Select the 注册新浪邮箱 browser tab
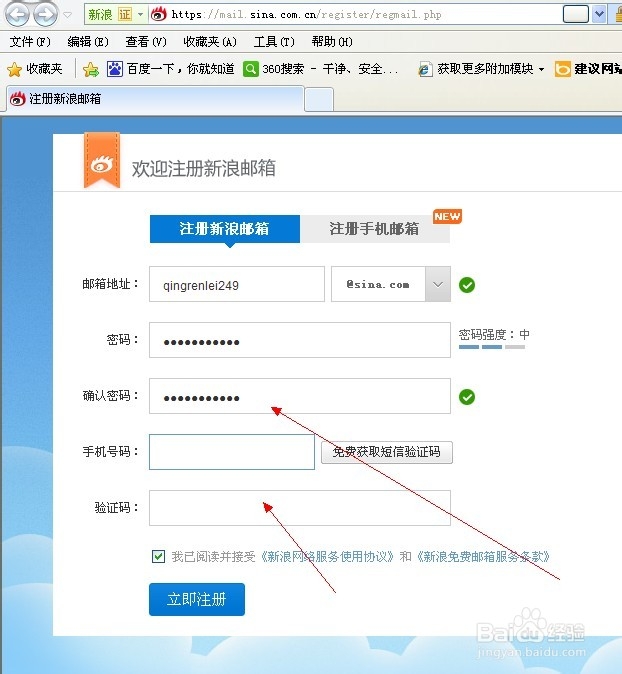This screenshot has height=674, width=622. click(x=156, y=99)
